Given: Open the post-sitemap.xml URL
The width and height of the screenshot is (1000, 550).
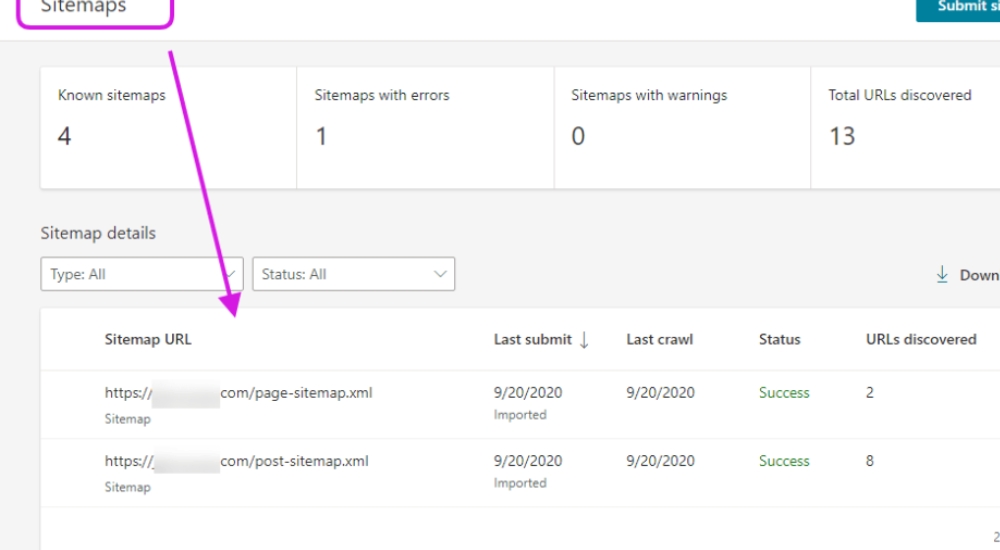Looking at the screenshot, I should (237, 461).
